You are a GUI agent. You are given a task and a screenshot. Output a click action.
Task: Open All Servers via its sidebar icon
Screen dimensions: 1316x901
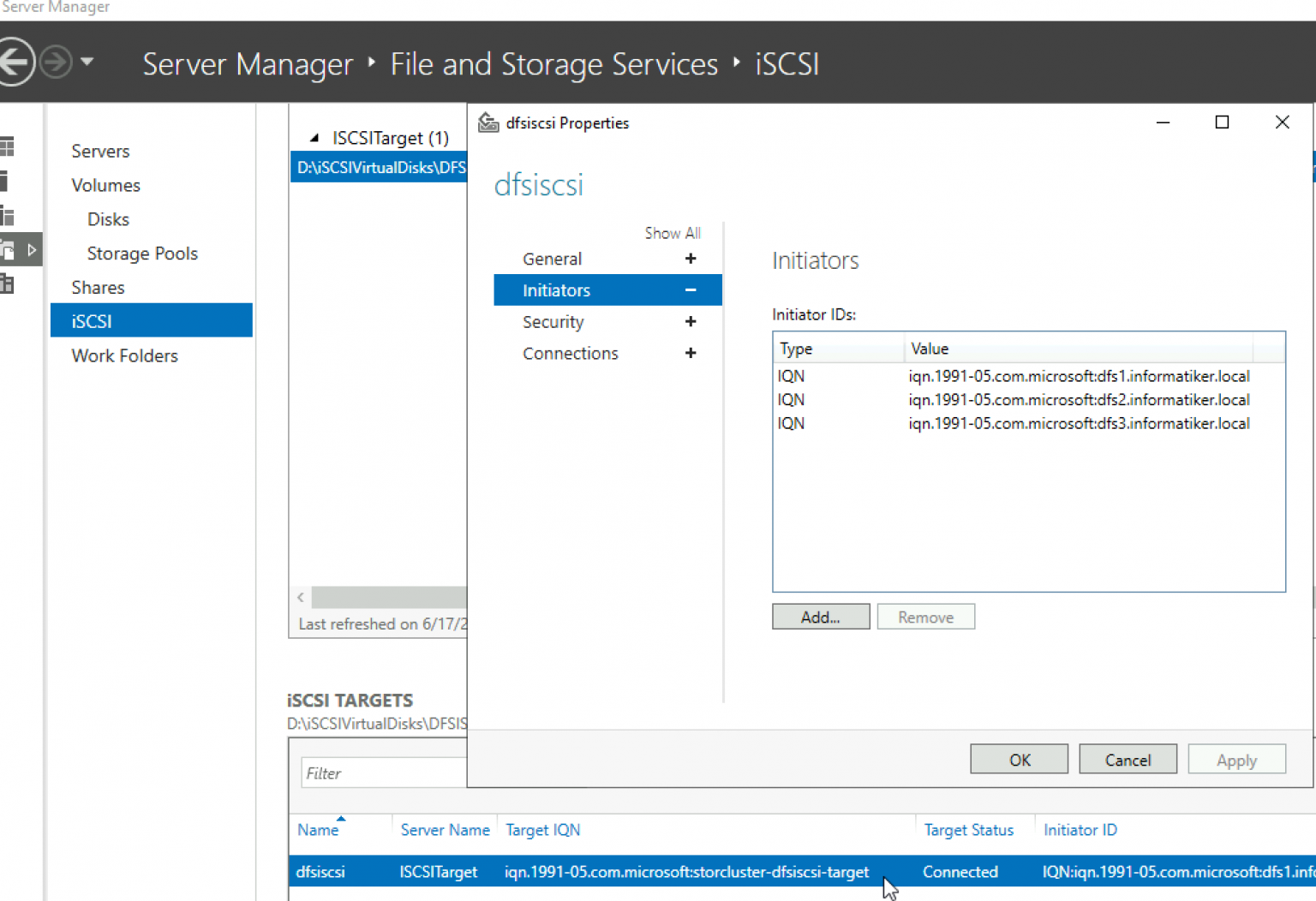click(x=9, y=216)
